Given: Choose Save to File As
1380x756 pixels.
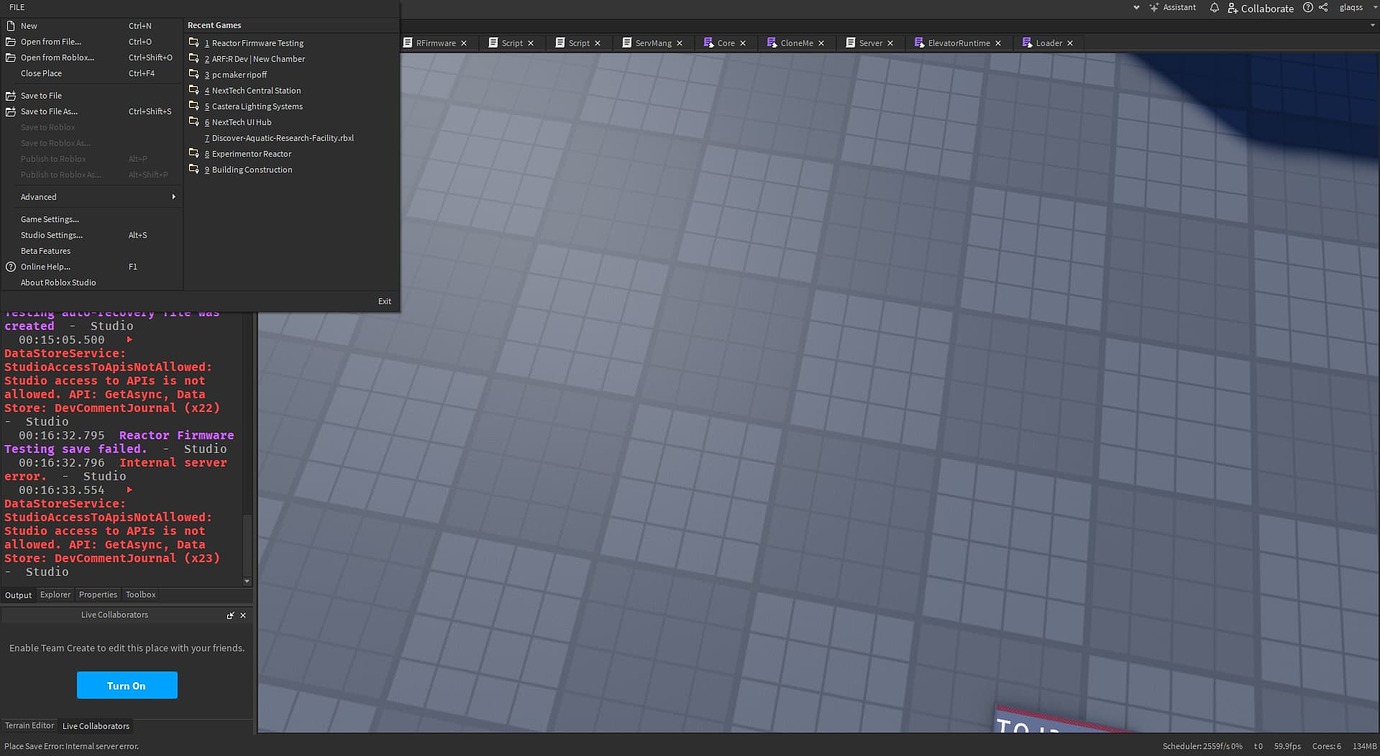Looking at the screenshot, I should coord(92,112).
